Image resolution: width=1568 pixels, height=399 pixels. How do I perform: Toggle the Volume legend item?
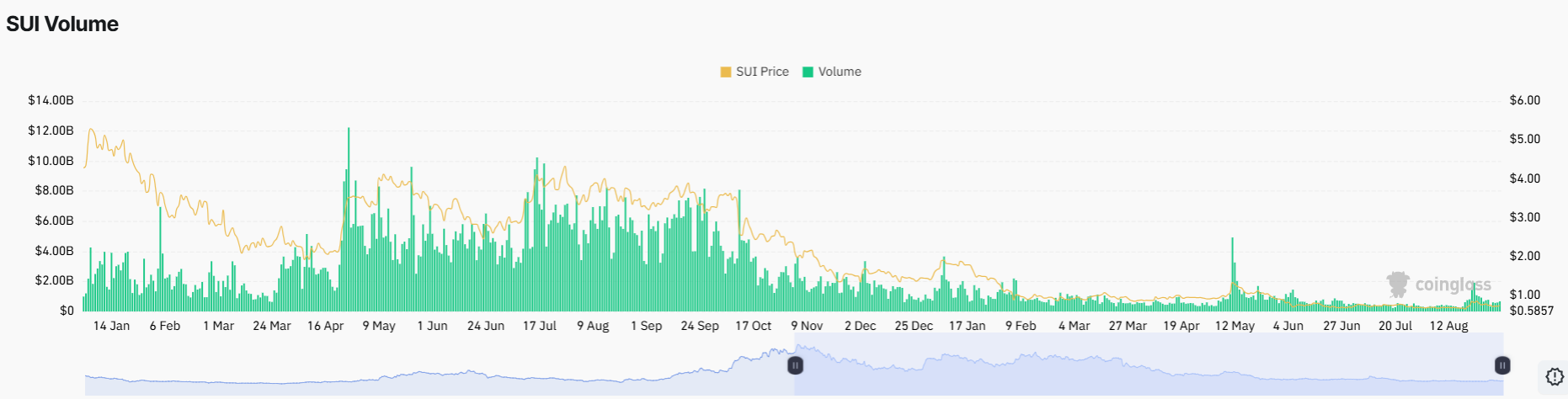[832, 72]
